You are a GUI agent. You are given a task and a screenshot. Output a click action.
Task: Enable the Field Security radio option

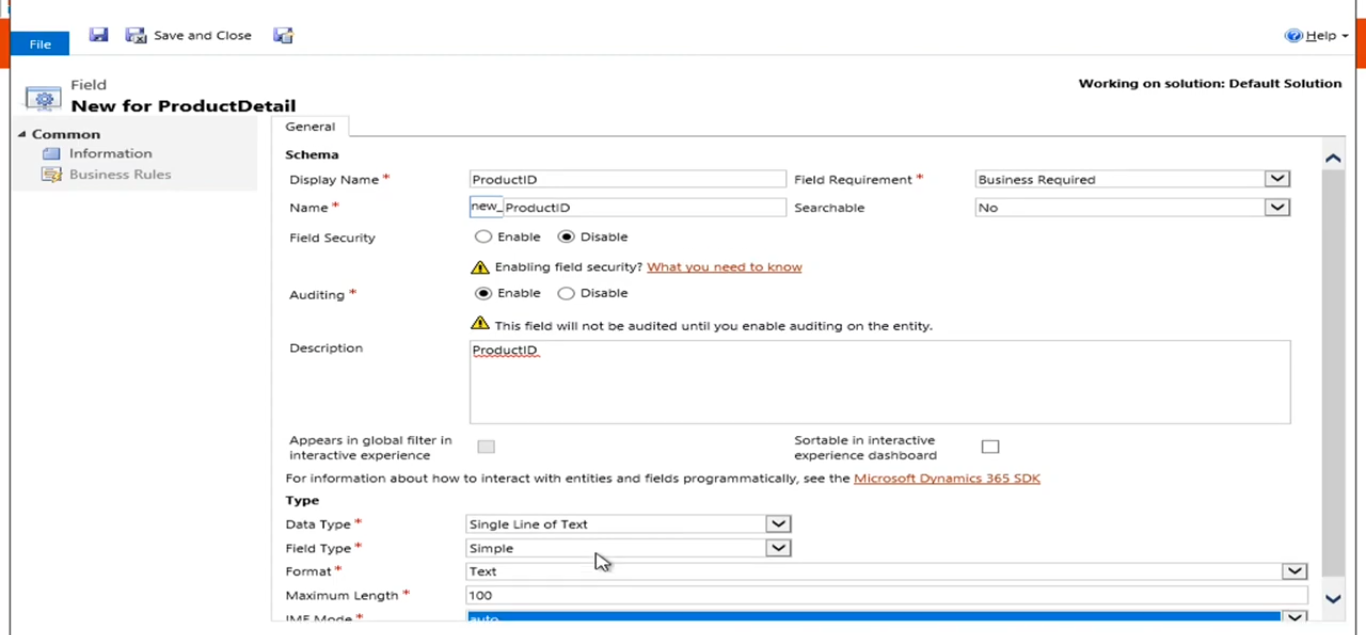(x=484, y=237)
